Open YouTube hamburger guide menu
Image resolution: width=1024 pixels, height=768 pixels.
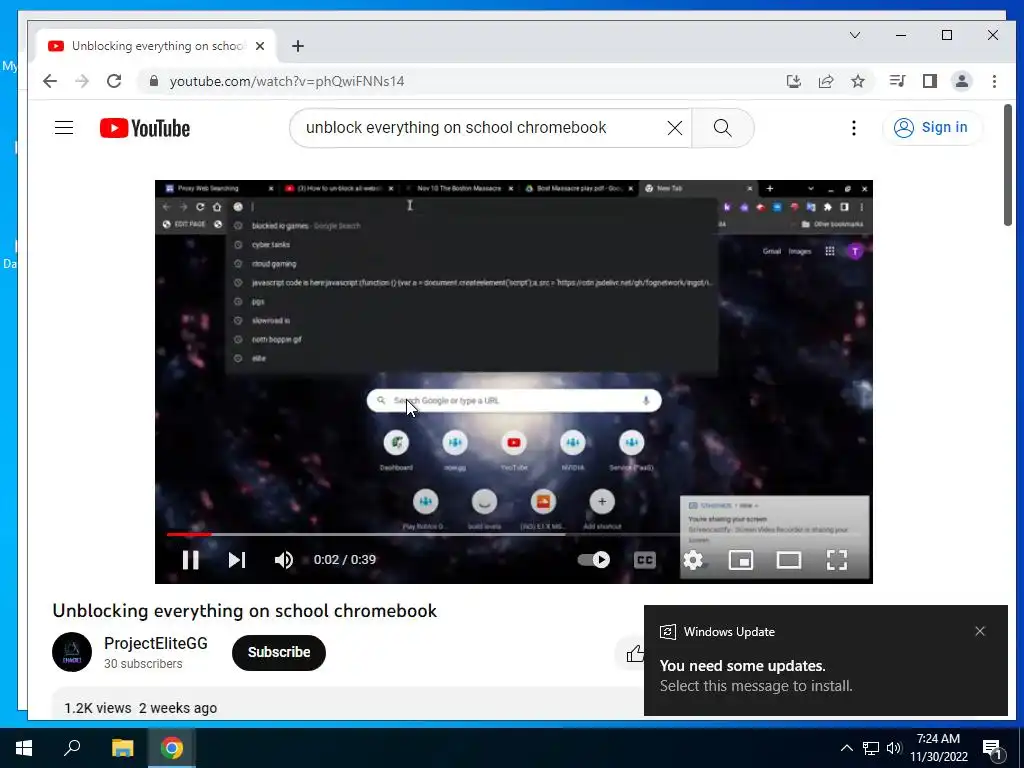pos(64,127)
